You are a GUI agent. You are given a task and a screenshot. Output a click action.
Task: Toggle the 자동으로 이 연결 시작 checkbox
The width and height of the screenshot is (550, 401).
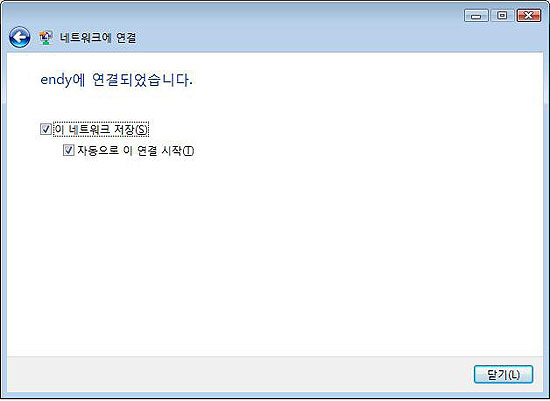[68, 150]
